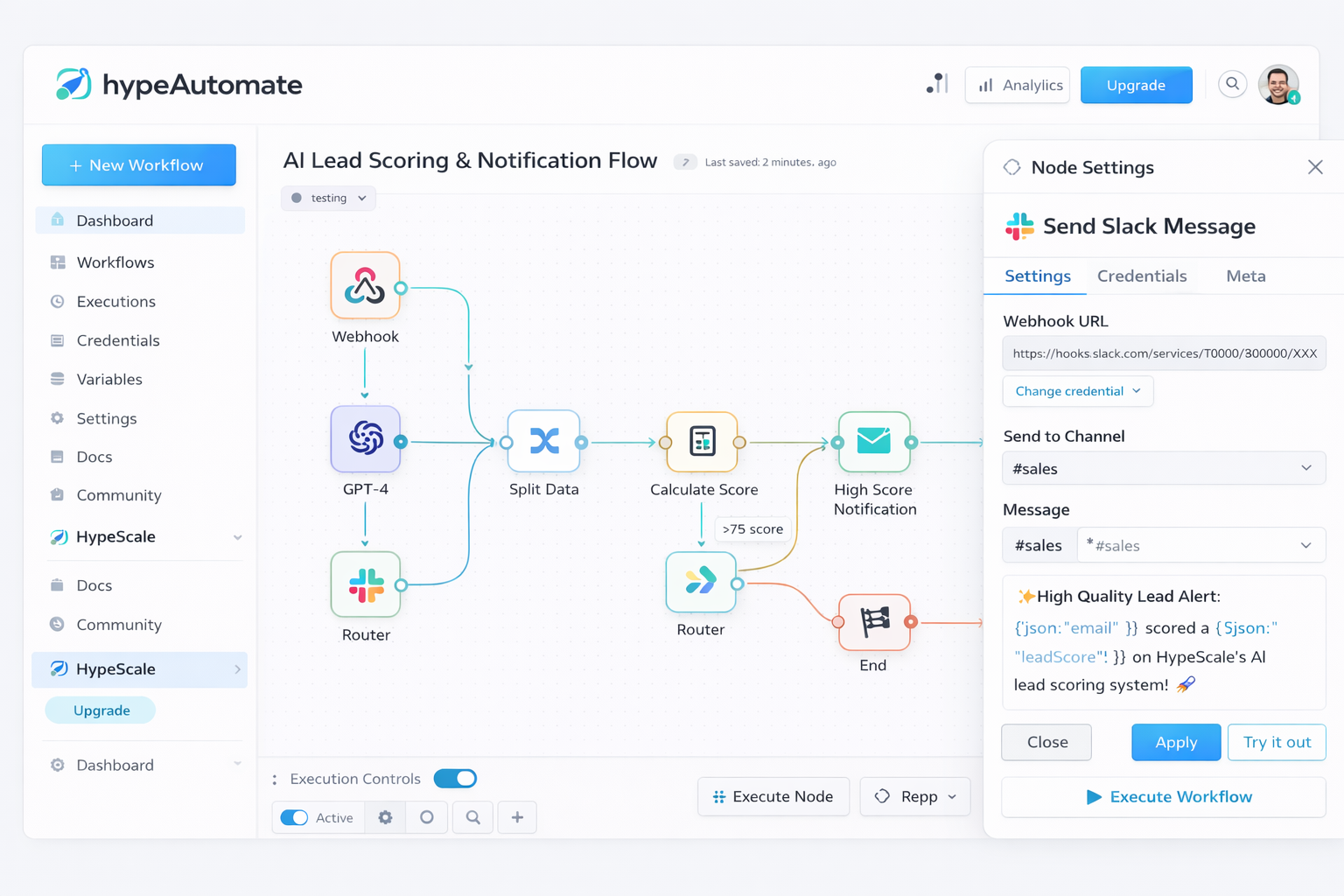This screenshot has height=896, width=1344.
Task: Select the Router node below Calculate Score
Action: [x=701, y=582]
